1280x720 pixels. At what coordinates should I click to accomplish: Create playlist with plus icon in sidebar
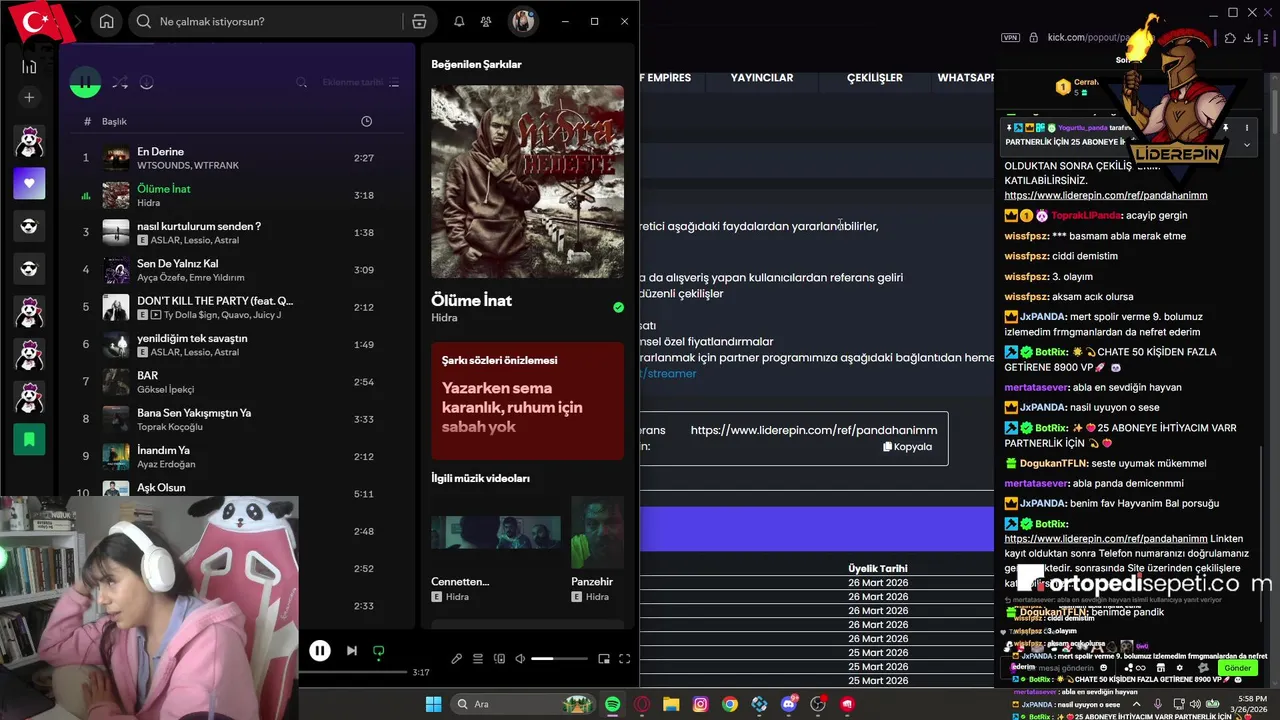click(x=29, y=98)
